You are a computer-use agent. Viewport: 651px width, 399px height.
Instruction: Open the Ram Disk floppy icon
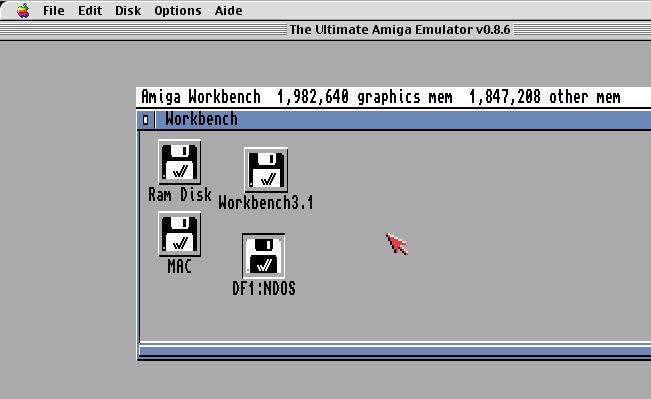coord(179,162)
